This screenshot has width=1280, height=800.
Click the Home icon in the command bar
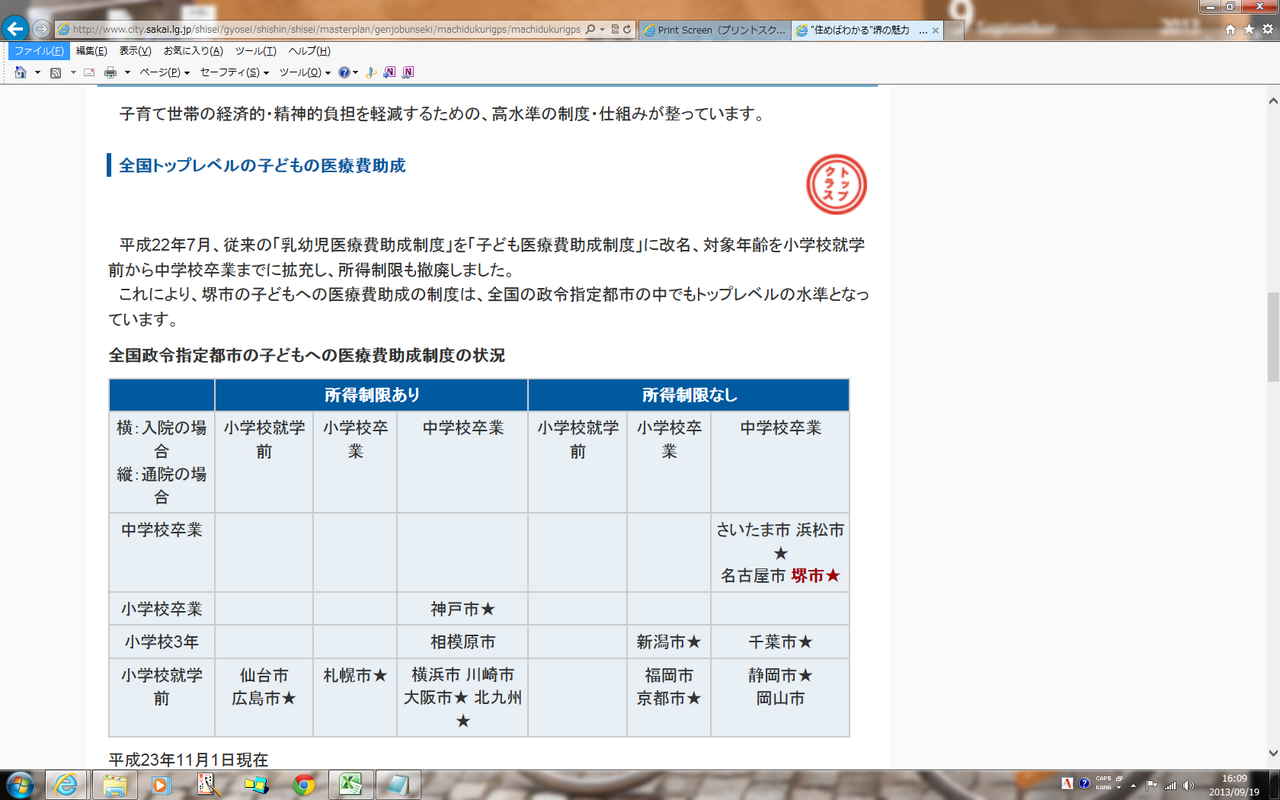tap(21, 72)
